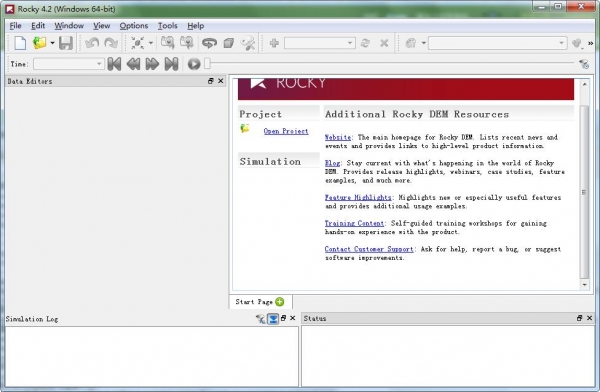The width and height of the screenshot is (600, 392).
Task: Open the Options menu
Action: pyautogui.click(x=134, y=26)
